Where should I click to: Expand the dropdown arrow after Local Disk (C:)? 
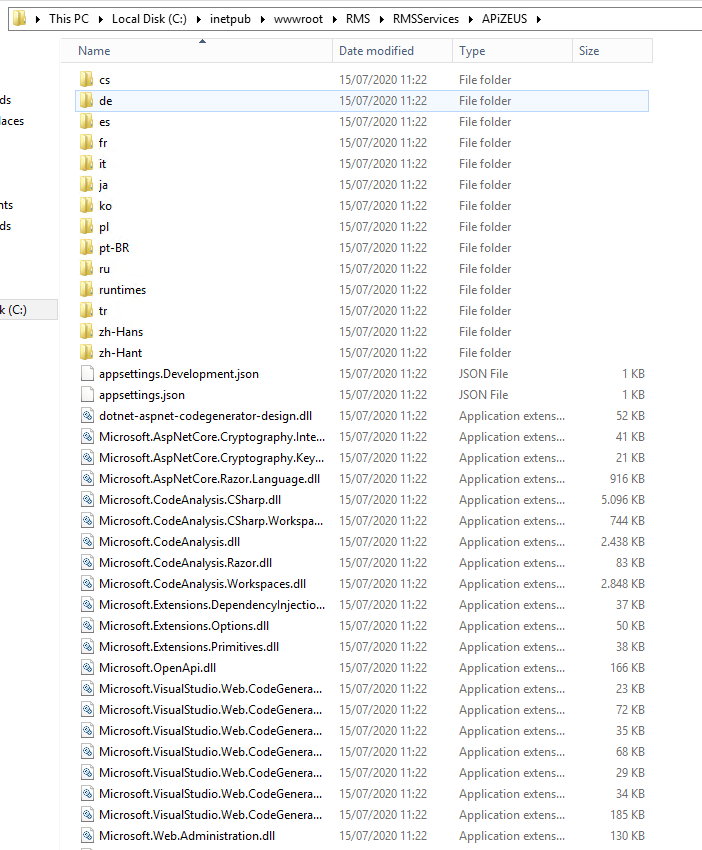tap(198, 20)
